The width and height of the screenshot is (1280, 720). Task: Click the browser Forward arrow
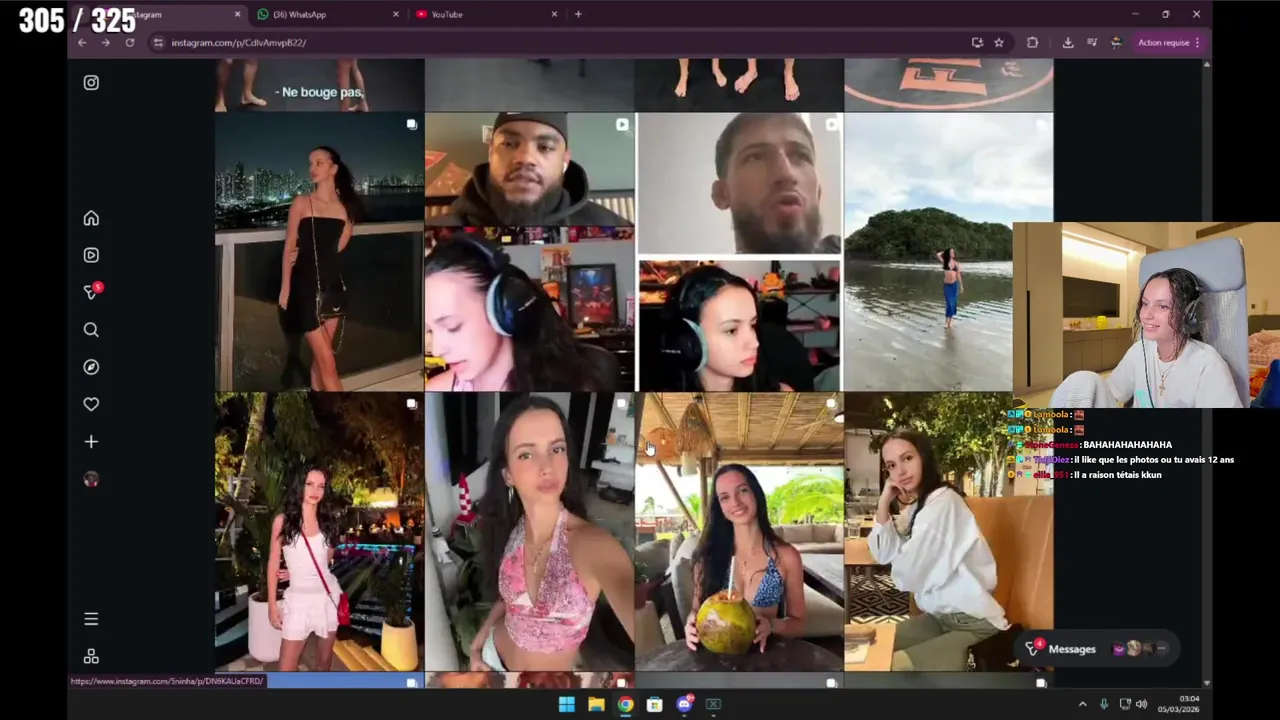click(x=105, y=43)
